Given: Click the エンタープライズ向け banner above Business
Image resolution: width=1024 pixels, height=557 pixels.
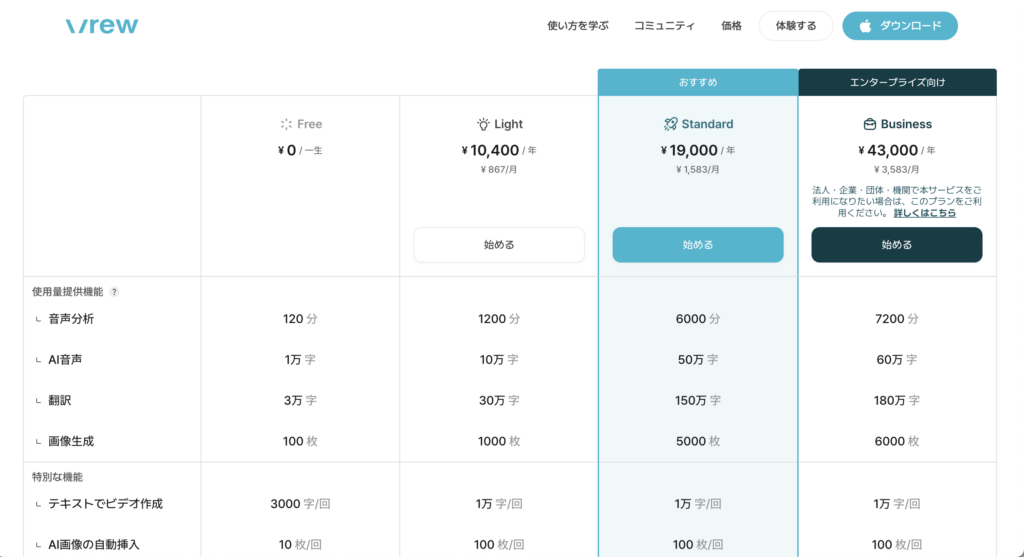Looking at the screenshot, I should 897,82.
